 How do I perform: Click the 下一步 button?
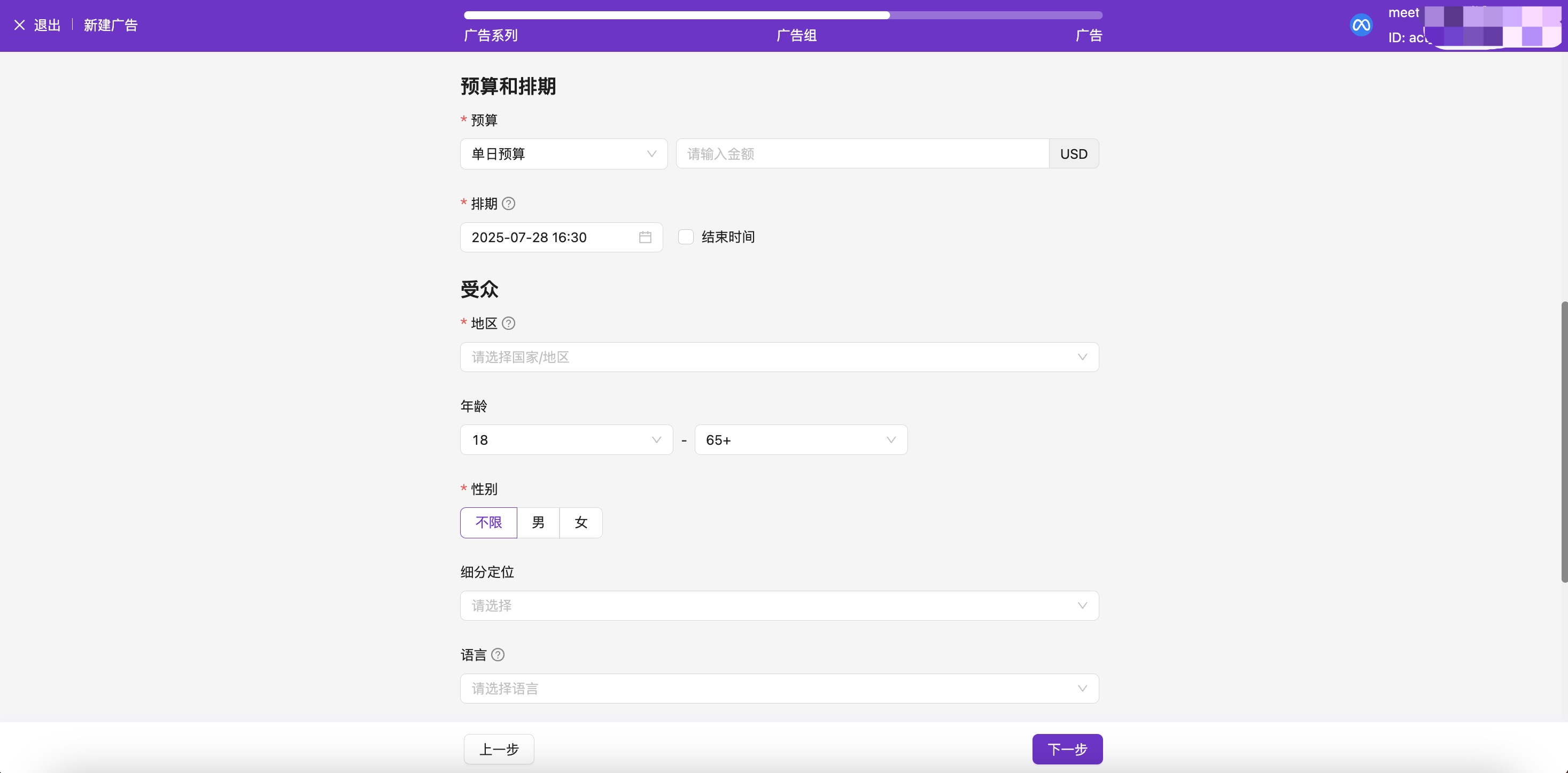[x=1068, y=749]
